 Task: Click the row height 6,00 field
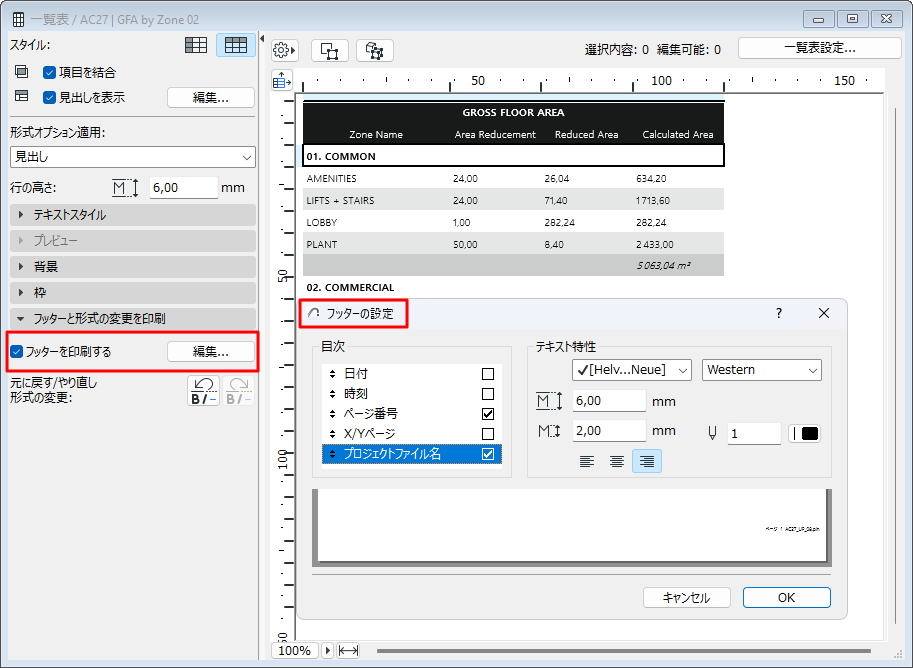[183, 188]
